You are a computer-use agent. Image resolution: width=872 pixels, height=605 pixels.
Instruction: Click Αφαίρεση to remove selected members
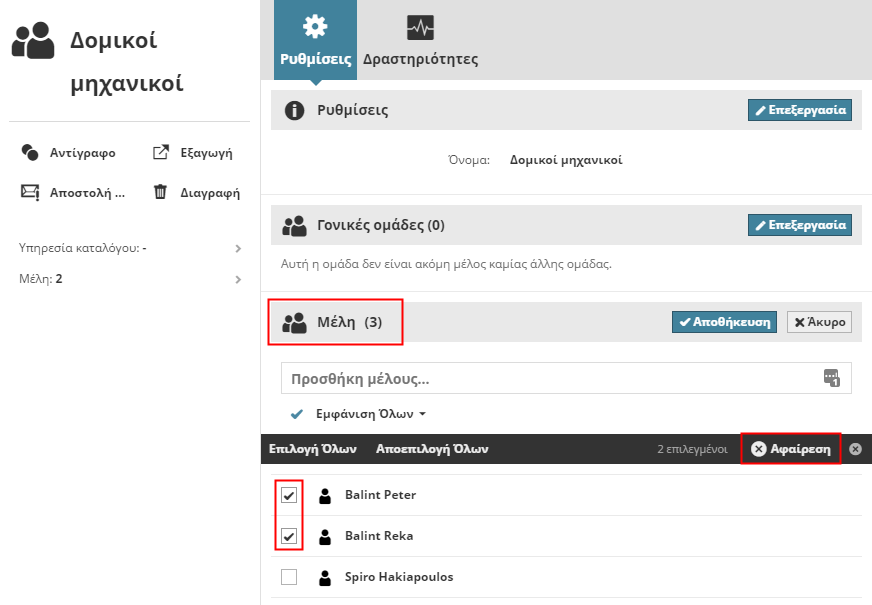tap(791, 449)
